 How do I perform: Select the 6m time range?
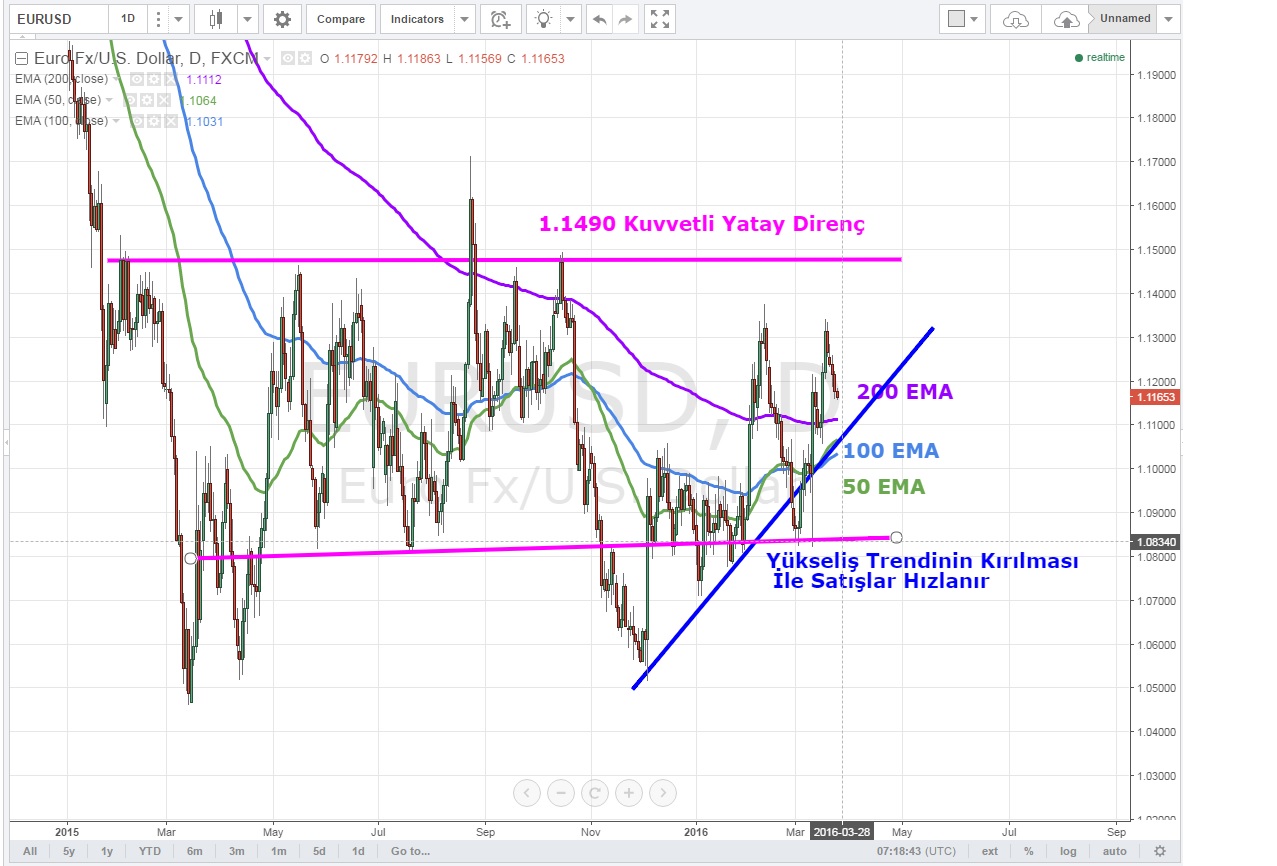pyautogui.click(x=194, y=851)
